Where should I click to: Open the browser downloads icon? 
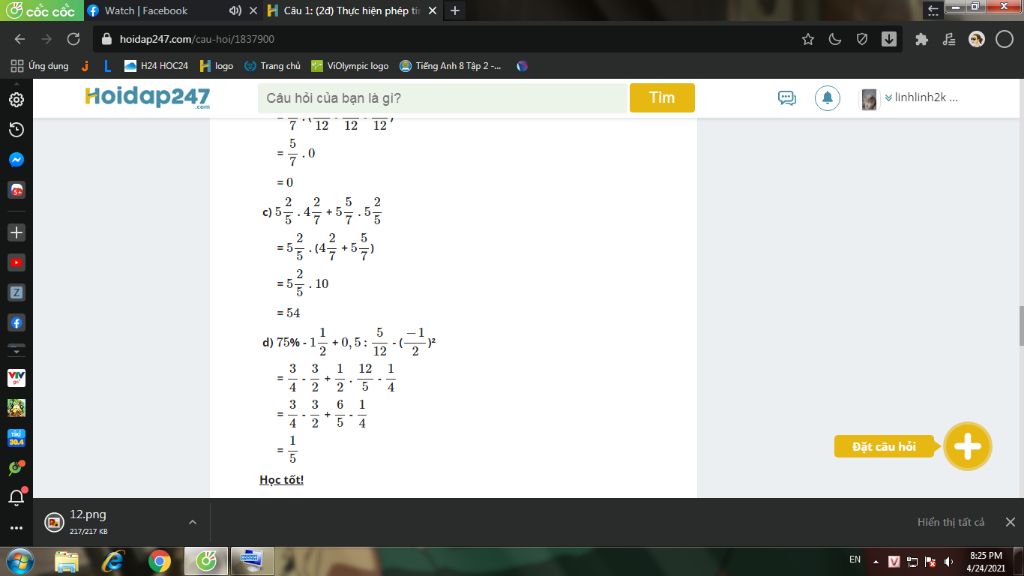(889, 39)
